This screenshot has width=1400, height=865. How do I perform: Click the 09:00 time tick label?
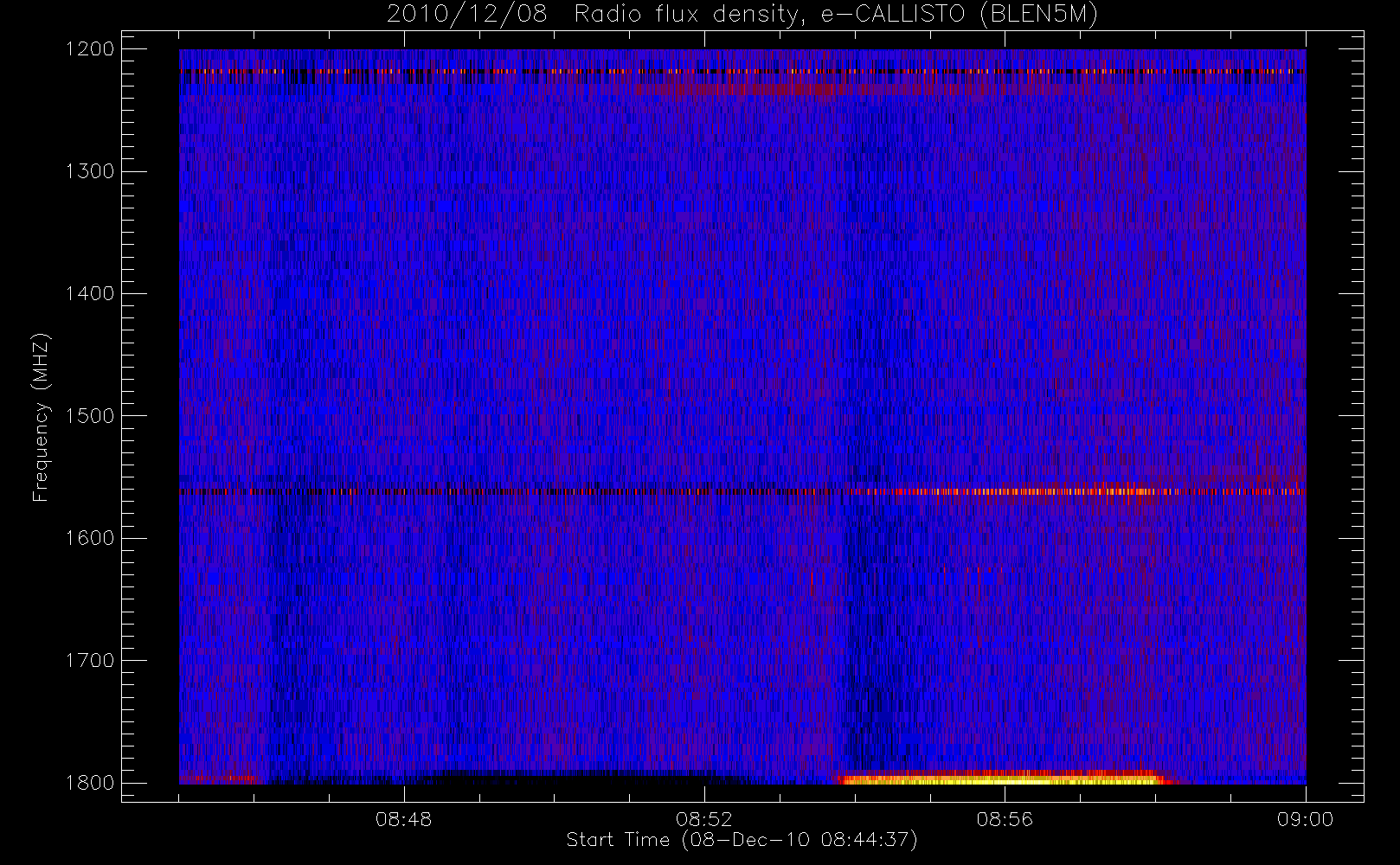point(1305,819)
